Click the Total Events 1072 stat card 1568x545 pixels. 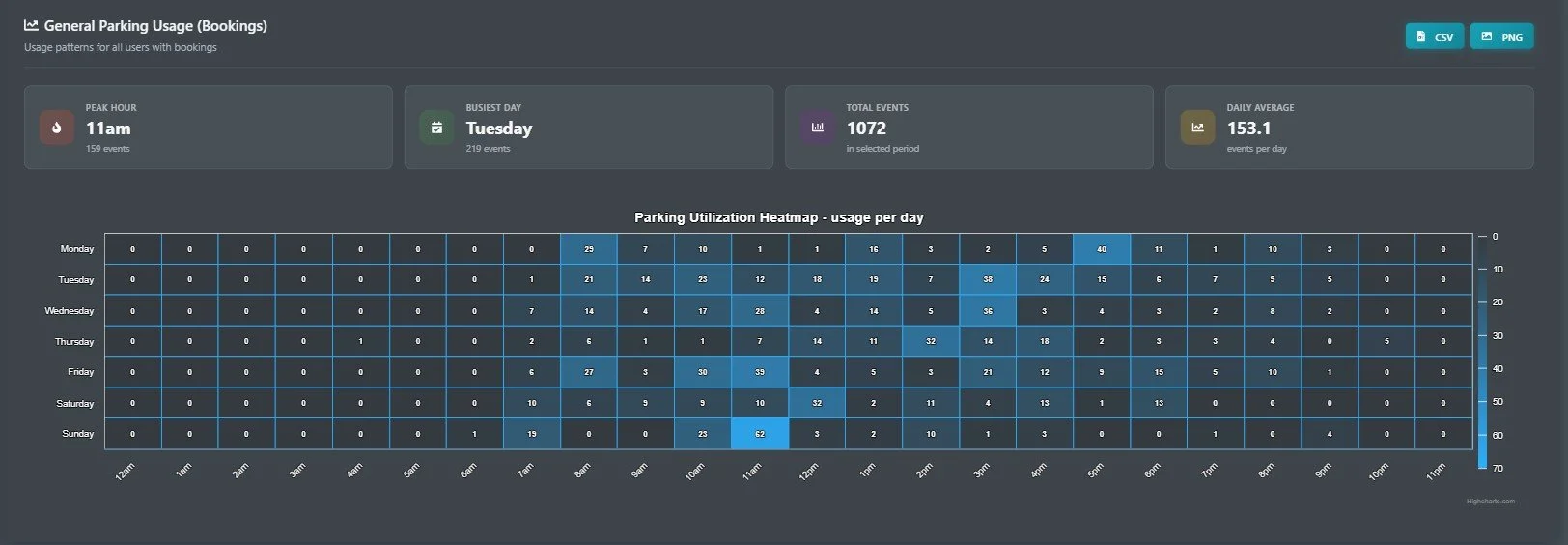click(x=969, y=128)
